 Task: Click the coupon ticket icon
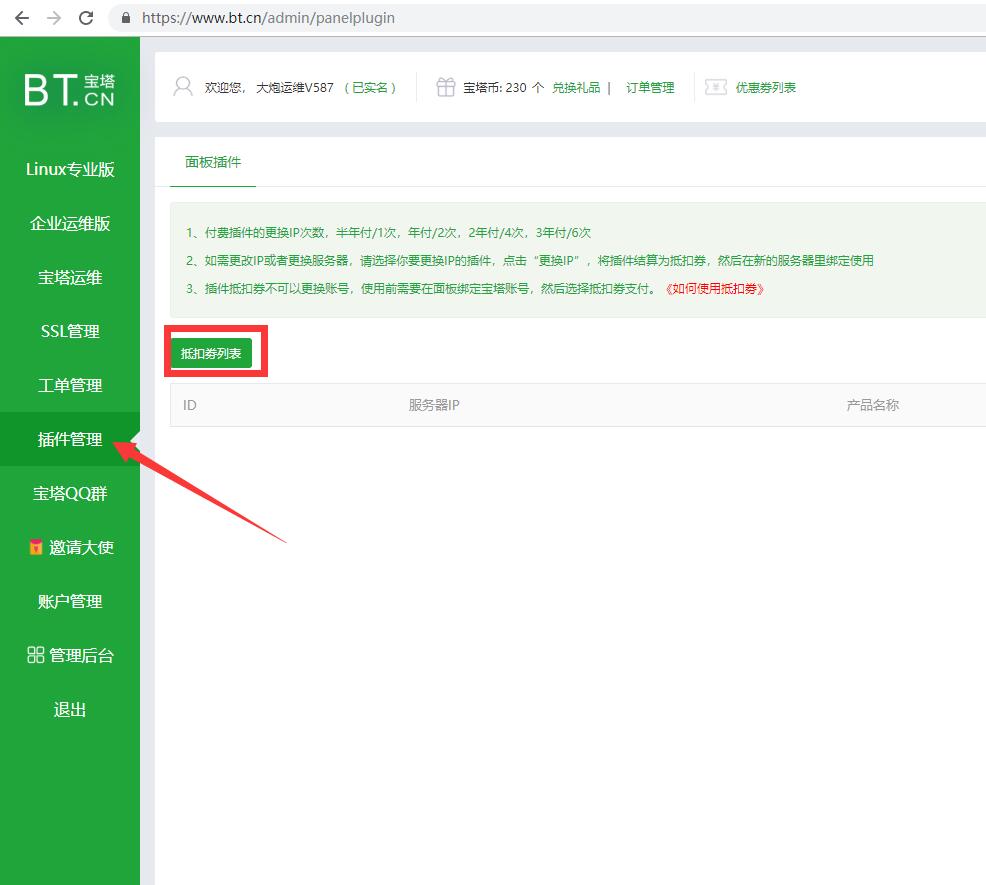pyautogui.click(x=716, y=87)
